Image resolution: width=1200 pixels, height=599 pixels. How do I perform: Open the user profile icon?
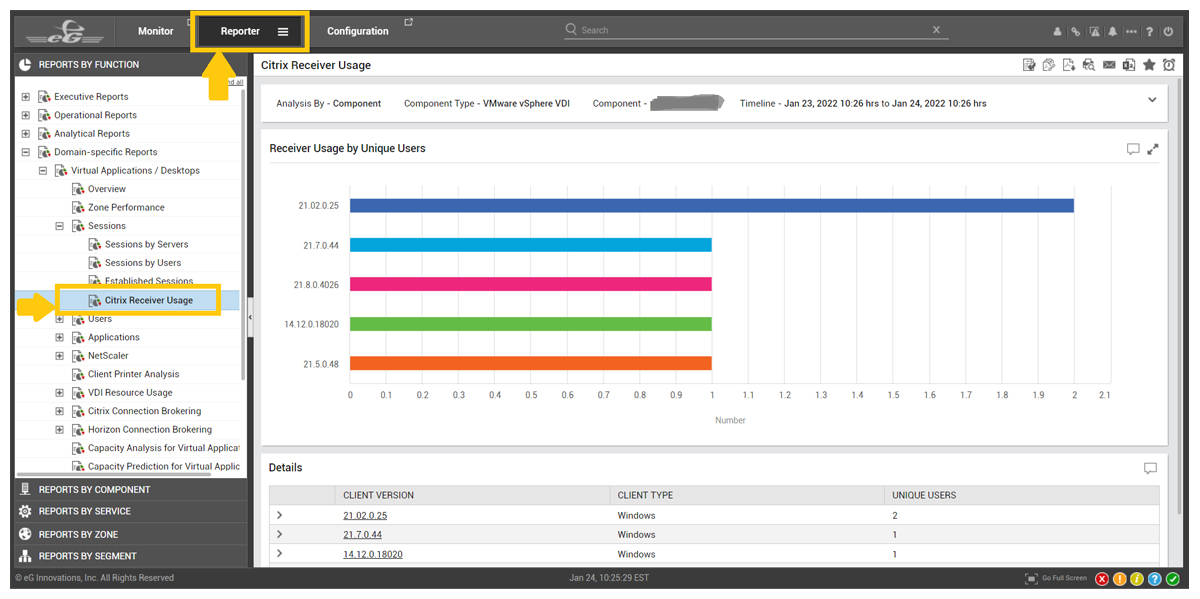[x=1058, y=32]
